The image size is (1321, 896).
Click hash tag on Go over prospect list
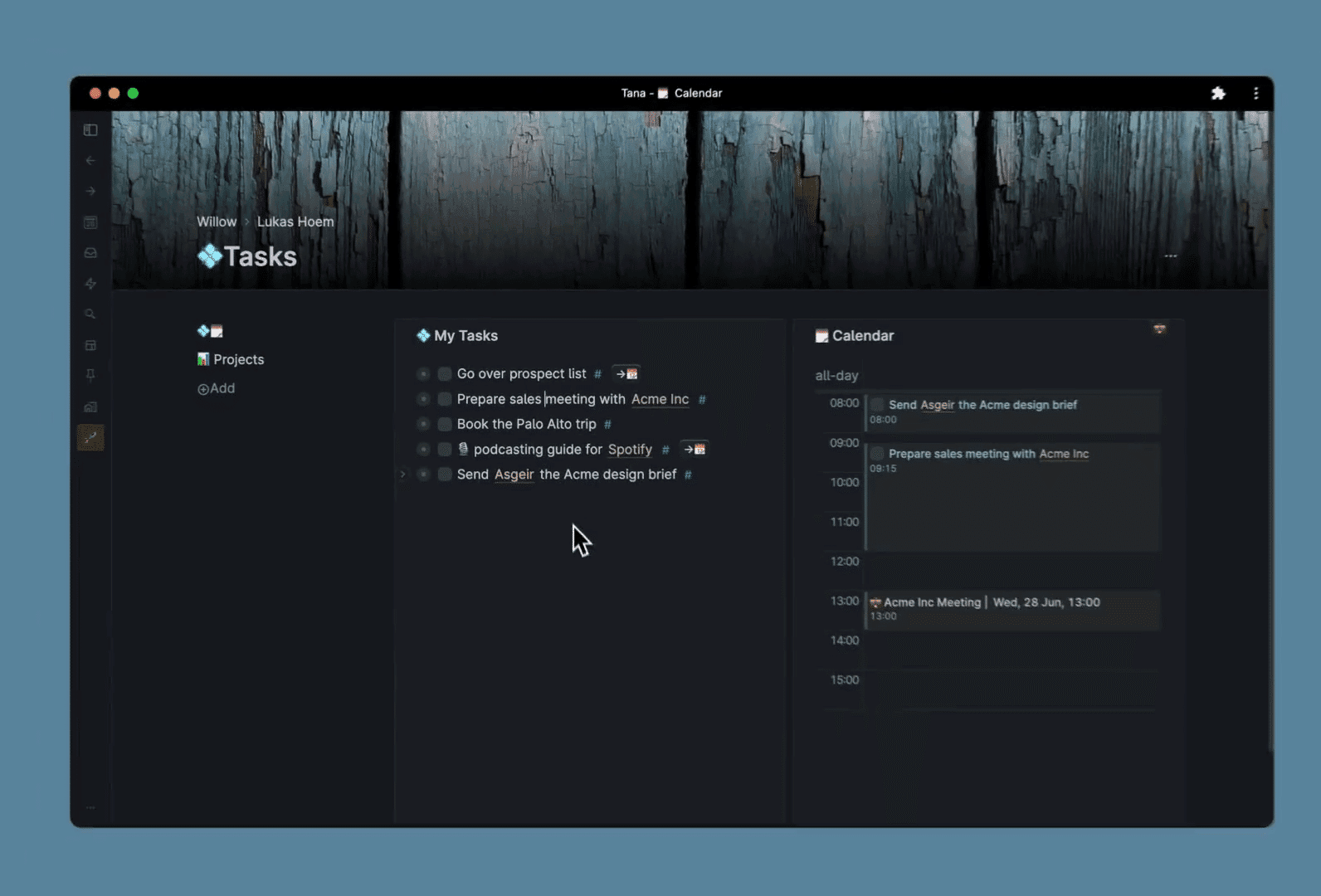597,374
